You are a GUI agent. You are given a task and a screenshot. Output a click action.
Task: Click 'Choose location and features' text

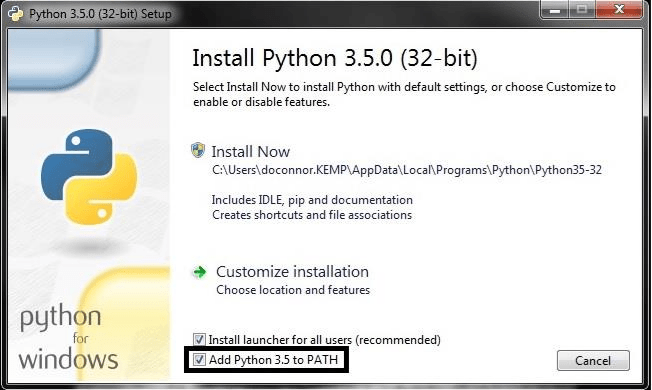[293, 290]
